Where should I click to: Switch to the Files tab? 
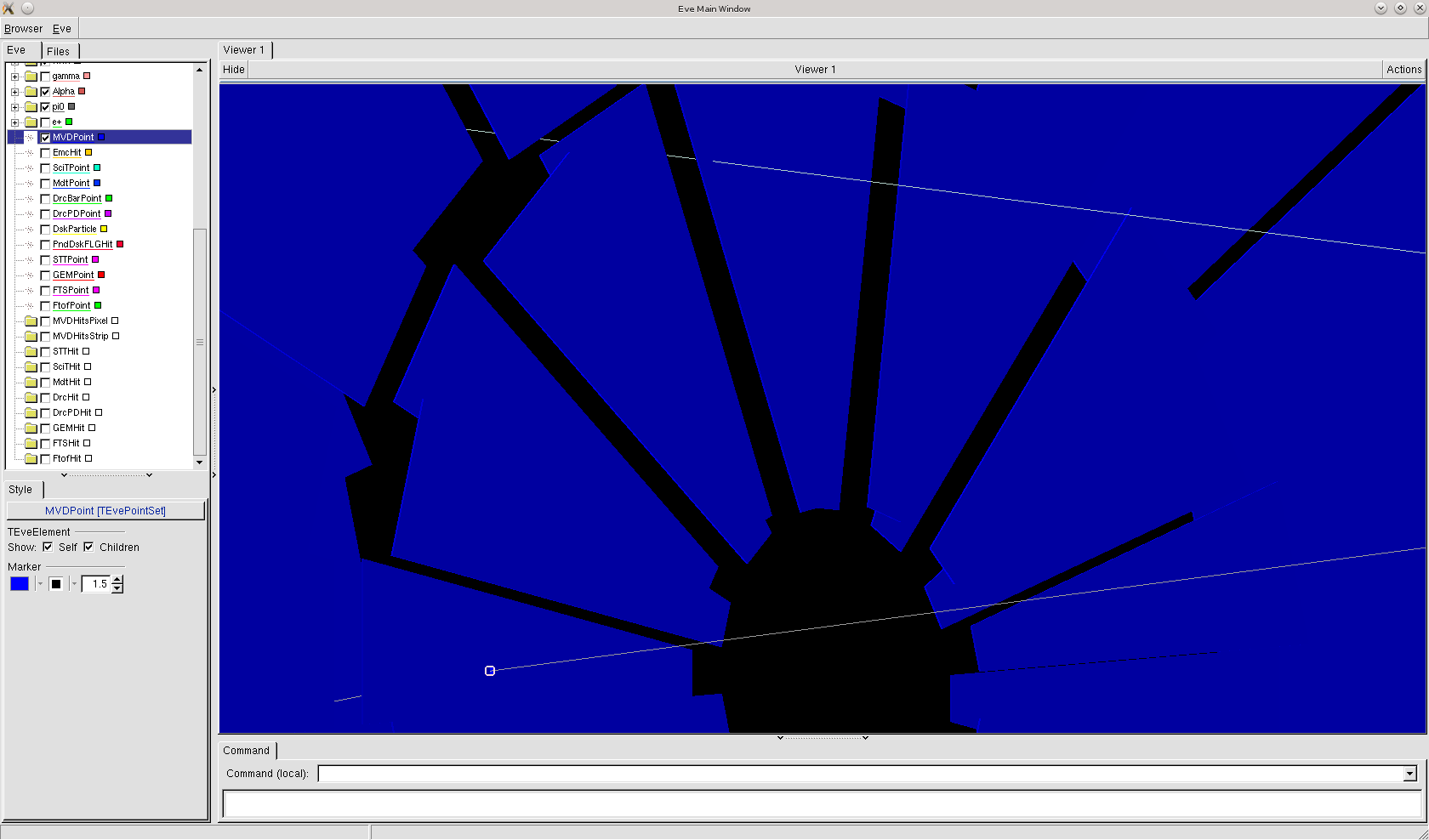click(59, 51)
